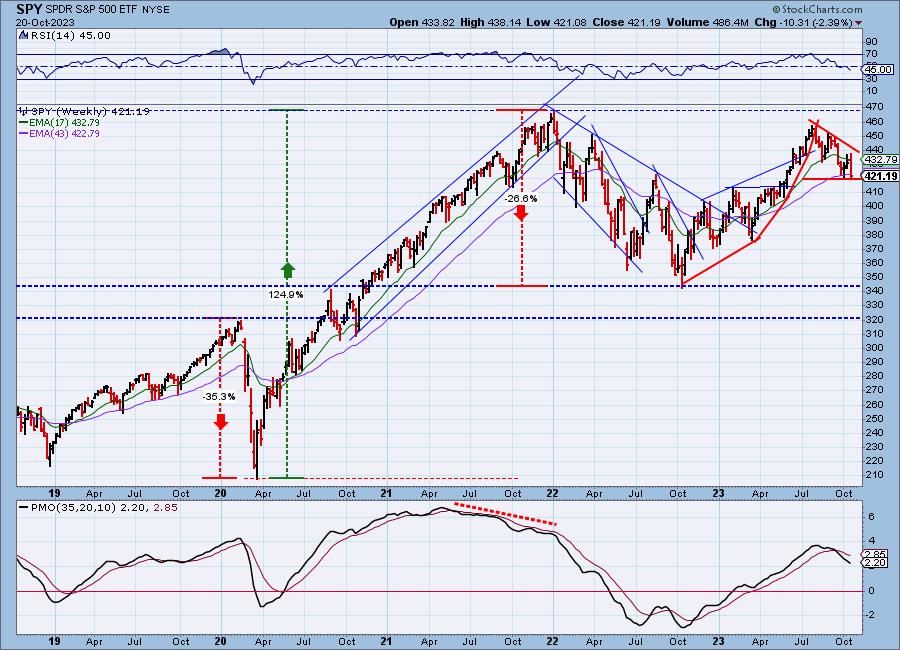
Task: Click the 432.79 EMA tag on price axis
Action: (880, 159)
